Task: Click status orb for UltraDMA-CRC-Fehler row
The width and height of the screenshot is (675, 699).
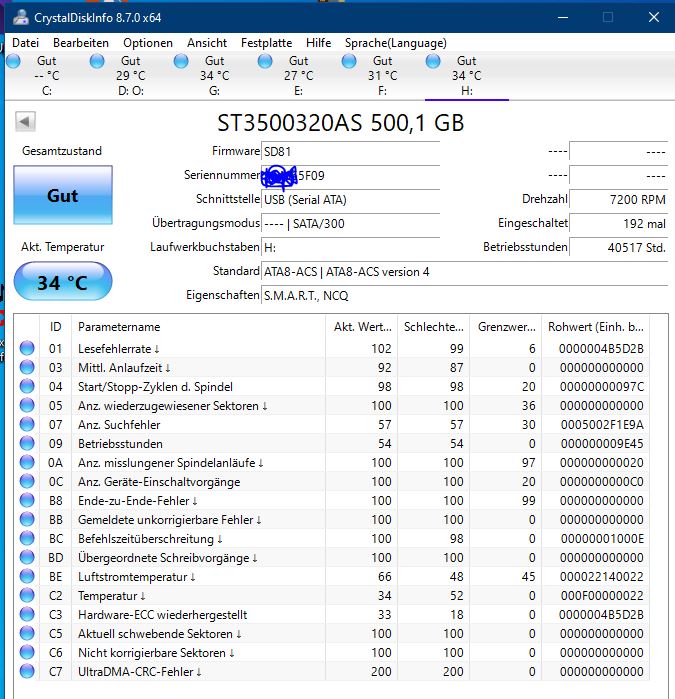Action: tap(27, 671)
